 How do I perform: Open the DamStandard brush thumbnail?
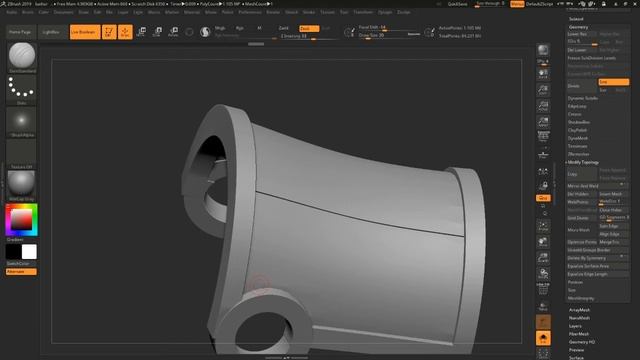click(x=22, y=57)
